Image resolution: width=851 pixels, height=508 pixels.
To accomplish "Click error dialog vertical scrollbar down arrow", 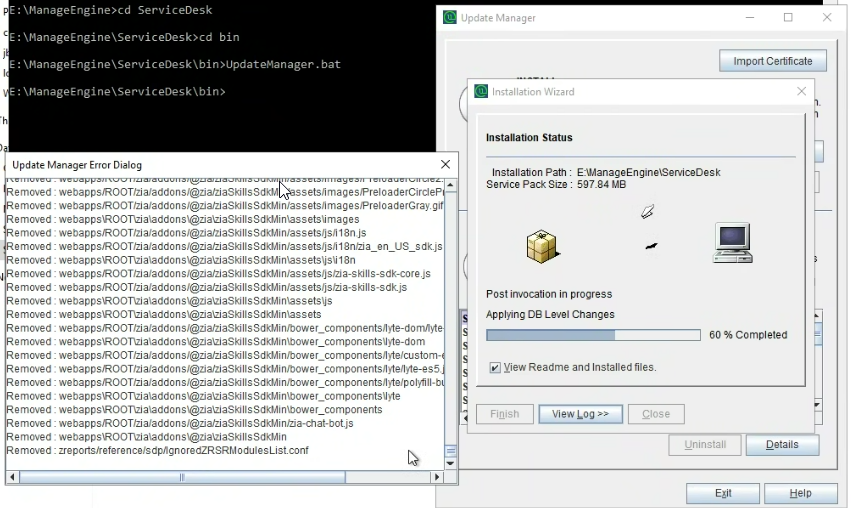I will click(450, 463).
